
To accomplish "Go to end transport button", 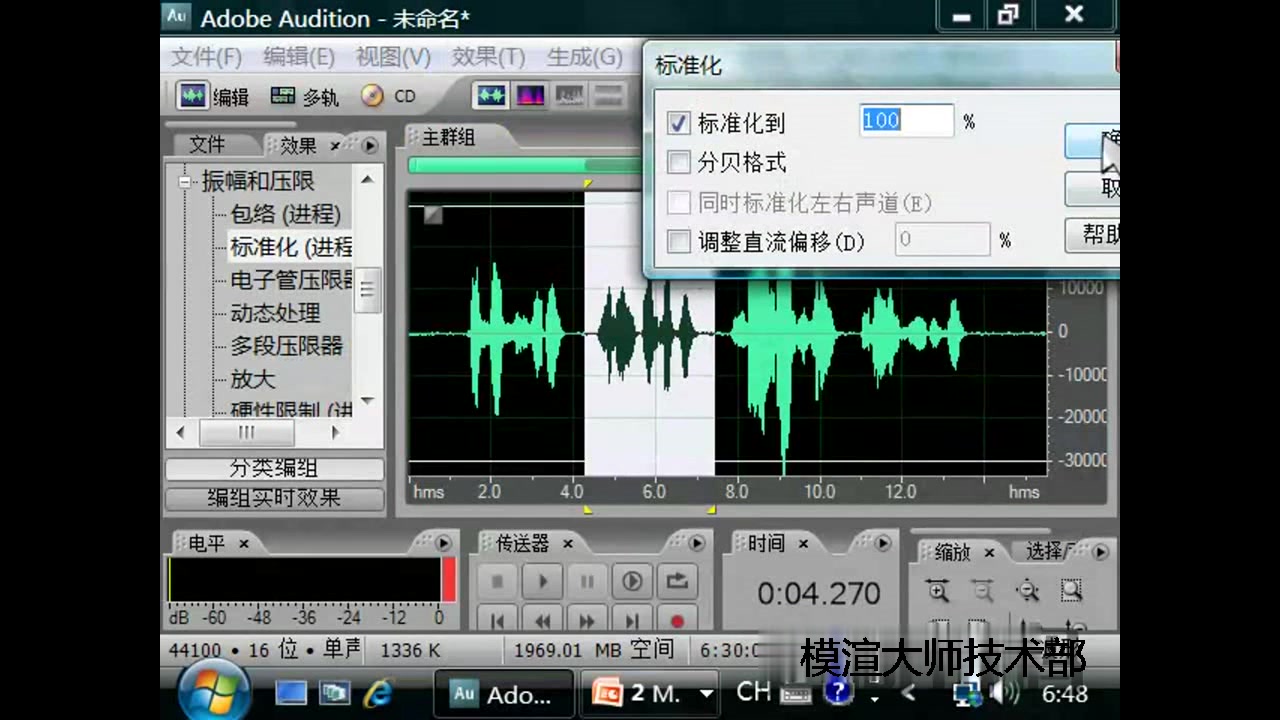I will [632, 620].
